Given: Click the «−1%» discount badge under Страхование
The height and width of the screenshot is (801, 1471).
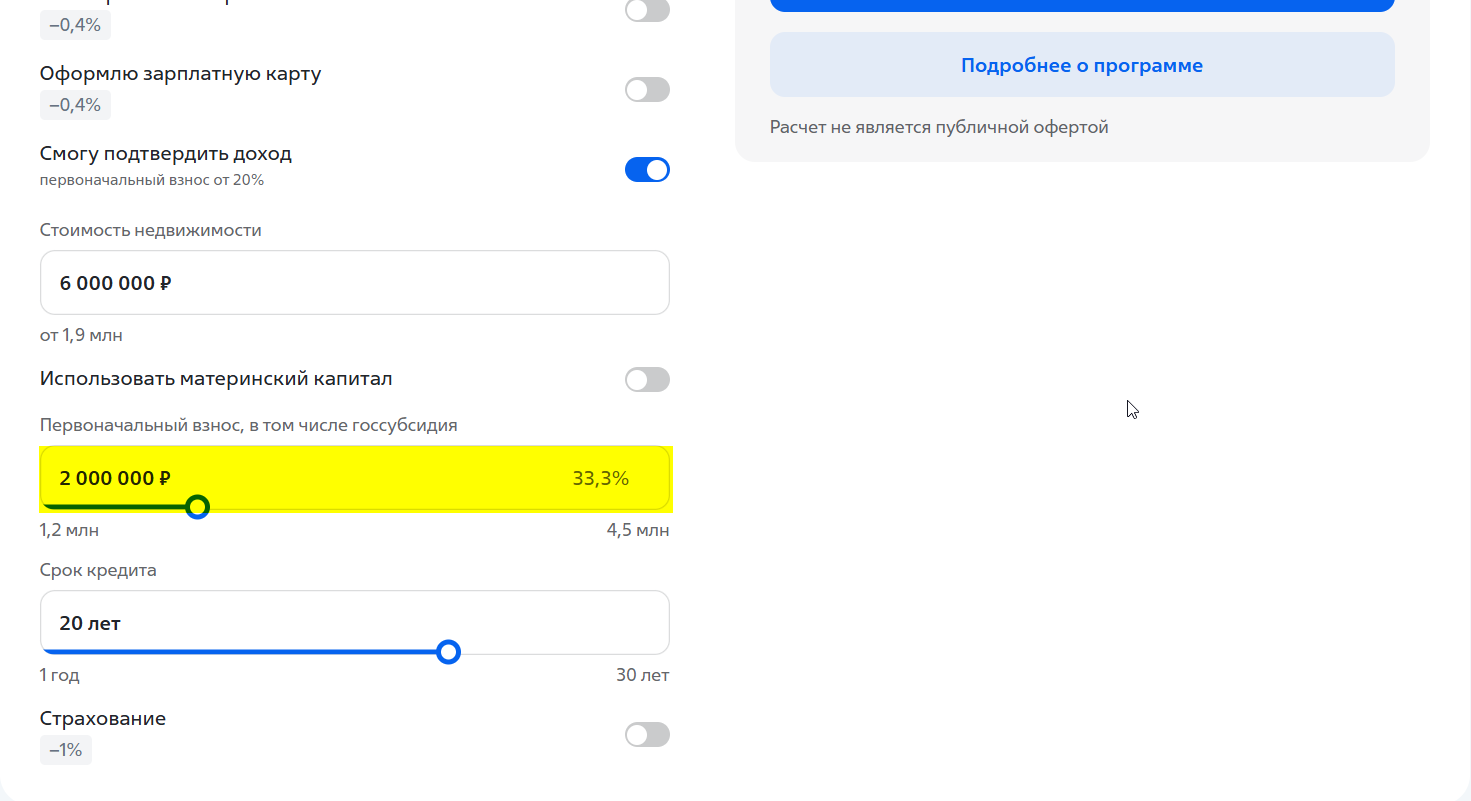Looking at the screenshot, I should pyautogui.click(x=64, y=749).
